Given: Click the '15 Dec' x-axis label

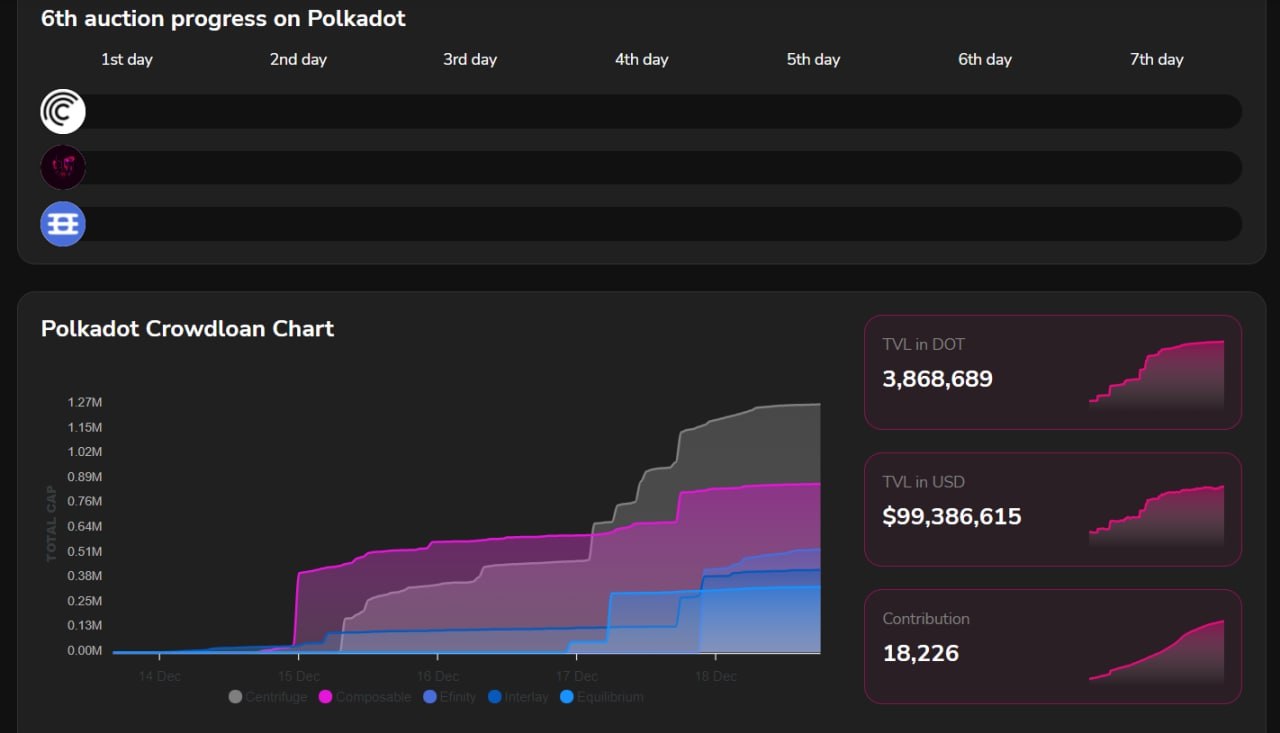Looking at the screenshot, I should coord(299,676).
